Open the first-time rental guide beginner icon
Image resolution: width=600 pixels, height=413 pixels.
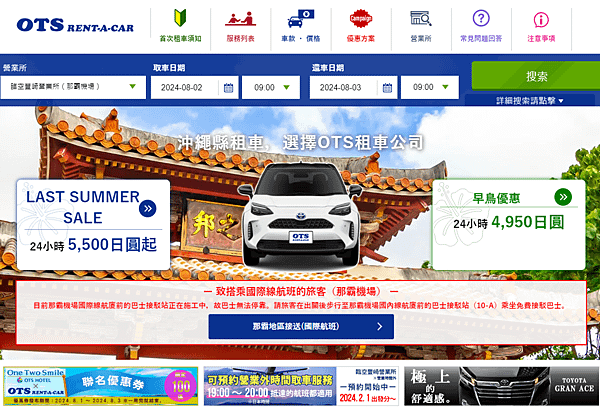pos(180,18)
